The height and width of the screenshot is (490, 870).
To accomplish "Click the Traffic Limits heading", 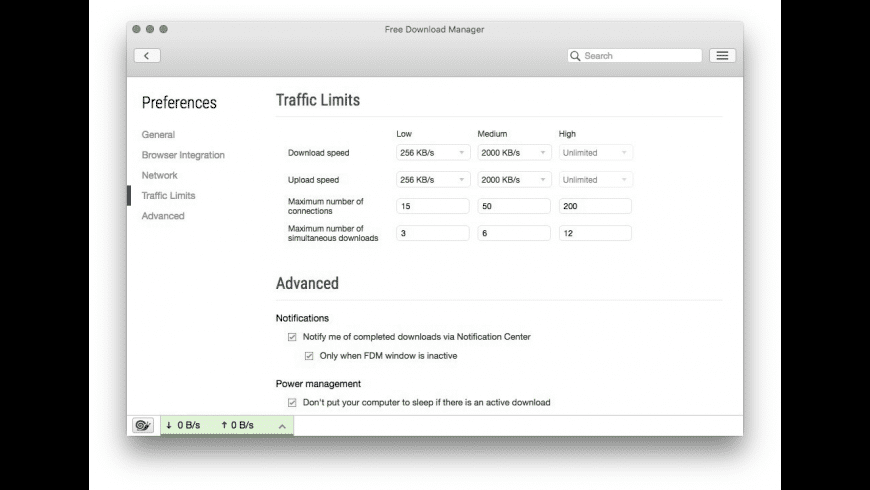I will click(318, 100).
